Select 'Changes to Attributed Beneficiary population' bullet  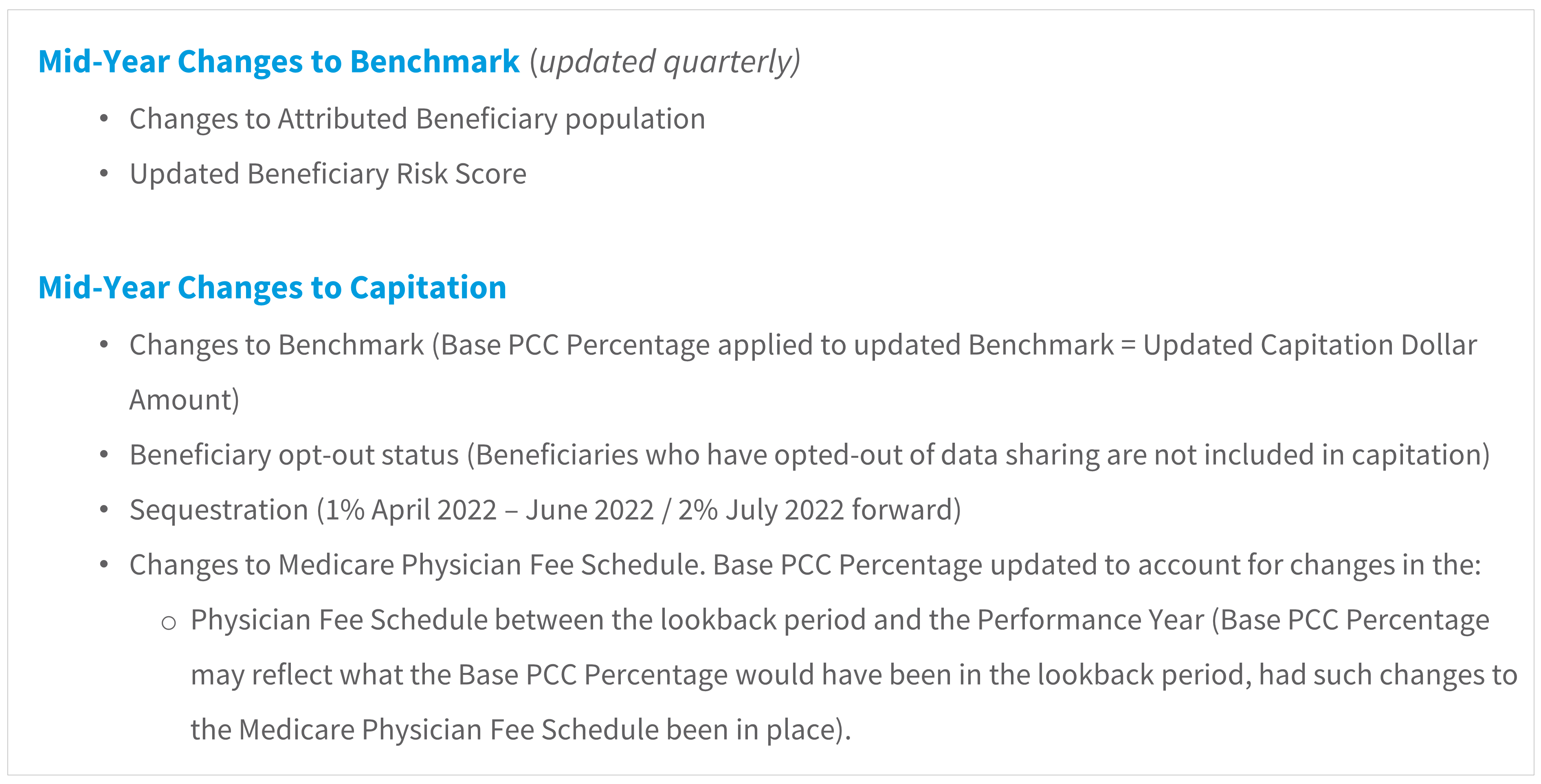pyautogui.click(x=418, y=119)
